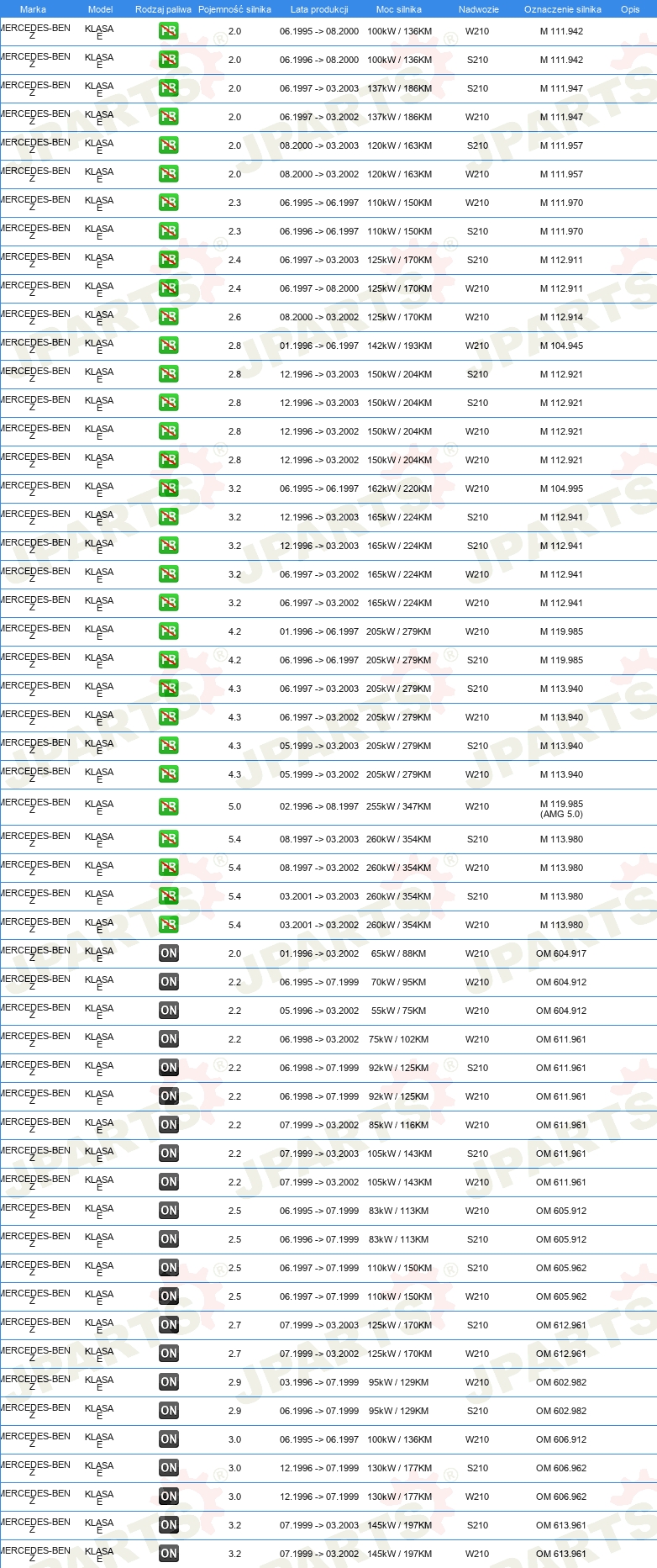
Task: Click ON icon in 75kW OM 611.961 row
Action: [x=169, y=1039]
